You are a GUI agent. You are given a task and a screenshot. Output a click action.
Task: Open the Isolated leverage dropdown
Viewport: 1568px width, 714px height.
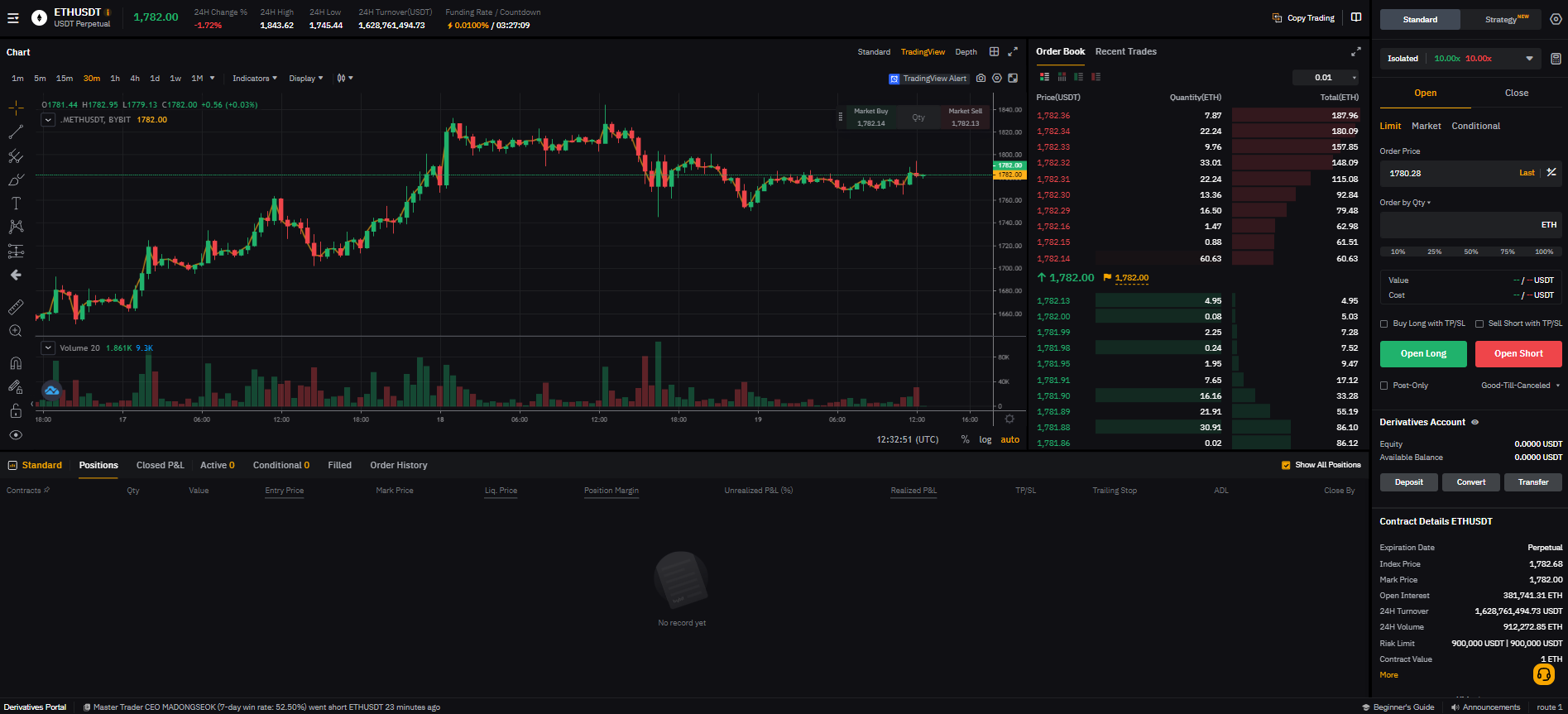[x=1460, y=59]
